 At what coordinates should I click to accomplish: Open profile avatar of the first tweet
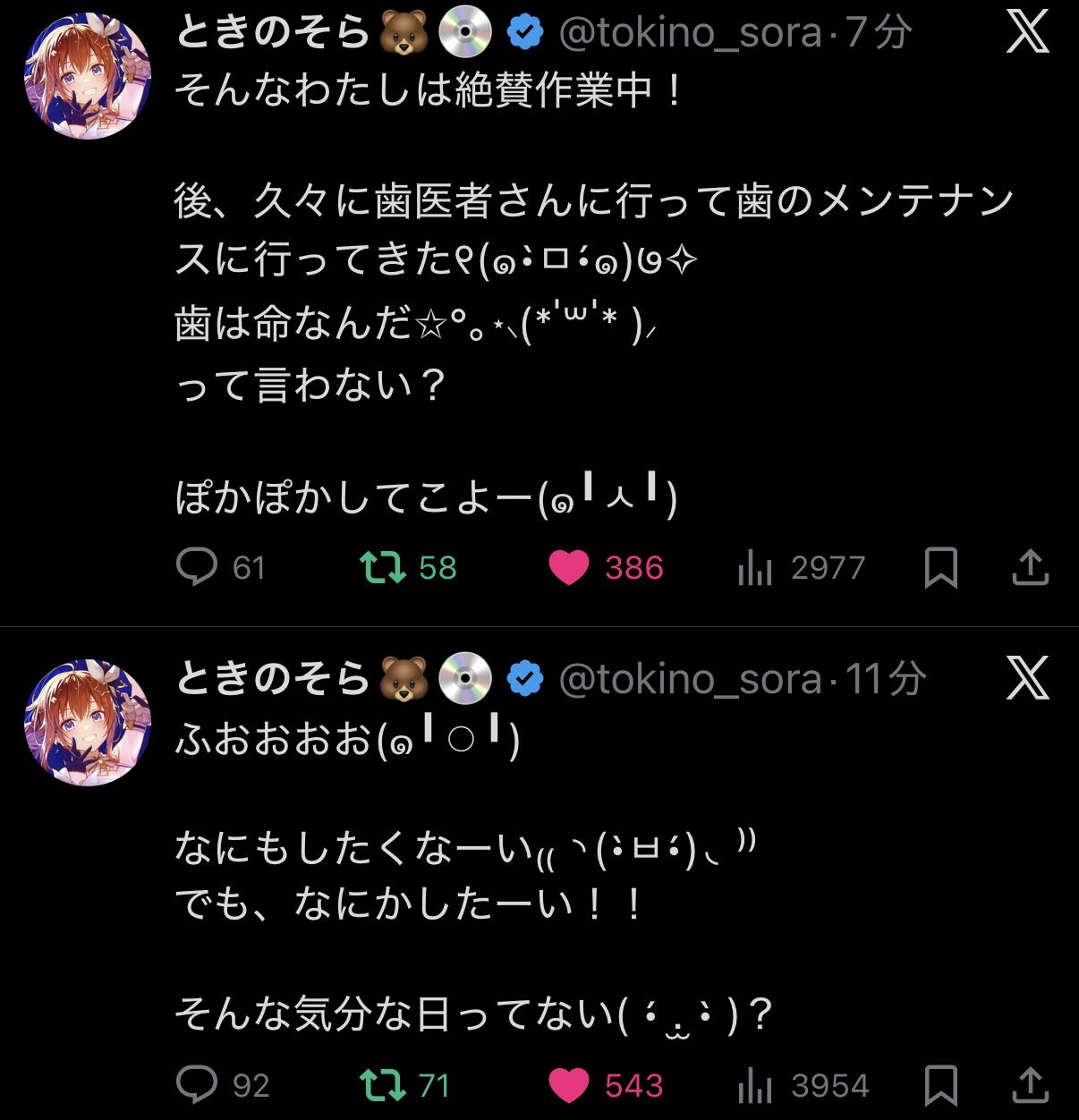[88, 76]
